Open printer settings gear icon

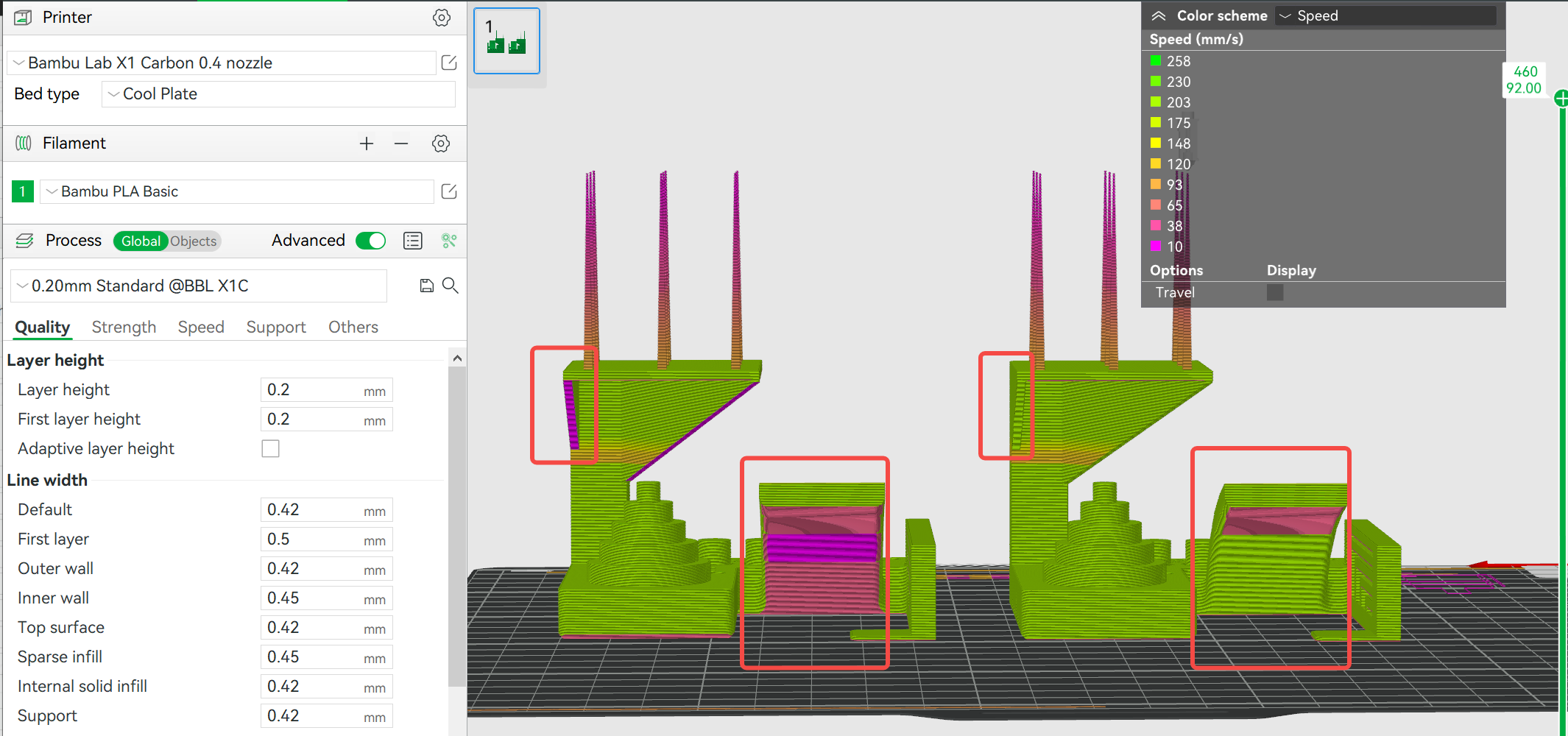tap(442, 18)
